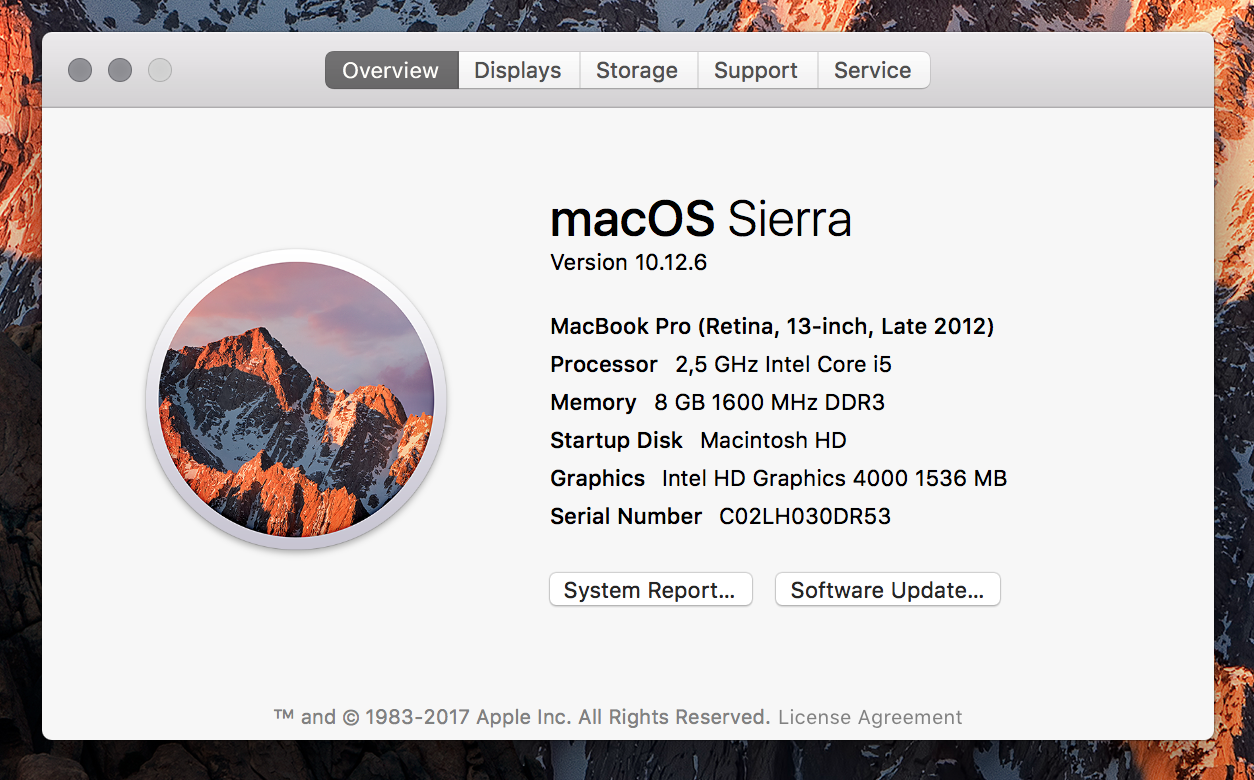Click the Memory label
This screenshot has width=1254, height=780.
(593, 402)
